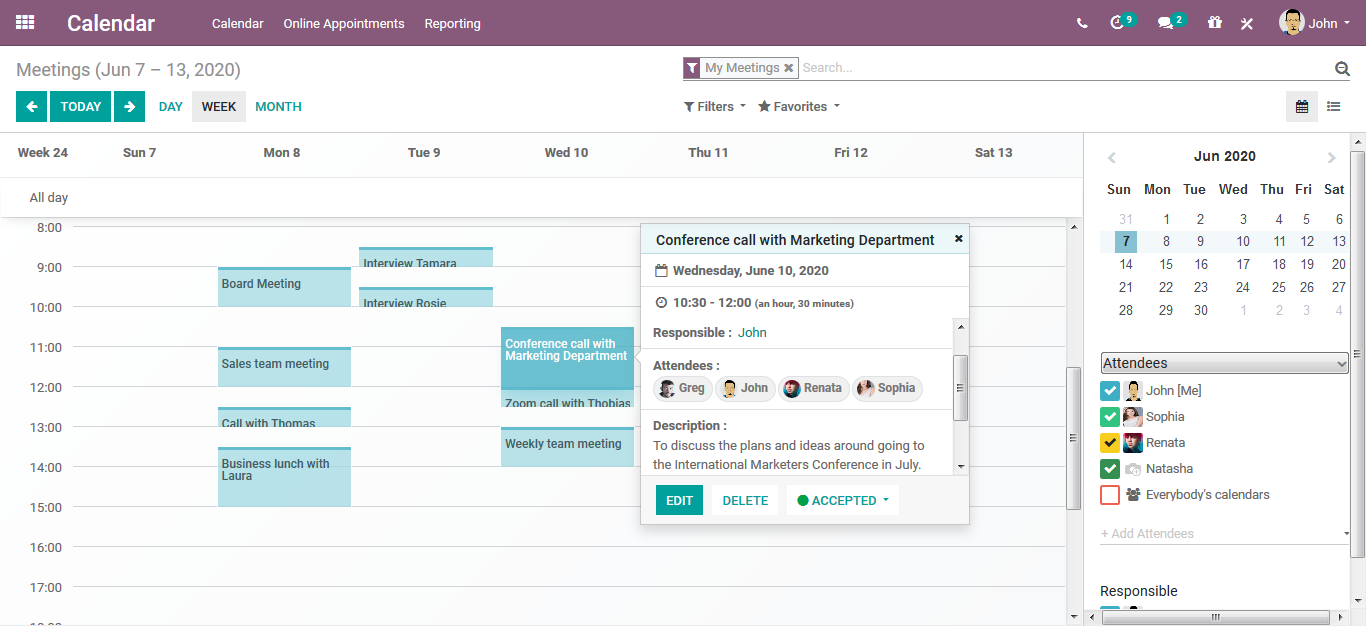Open Online Appointments menu
The height and width of the screenshot is (626, 1366).
[344, 23]
